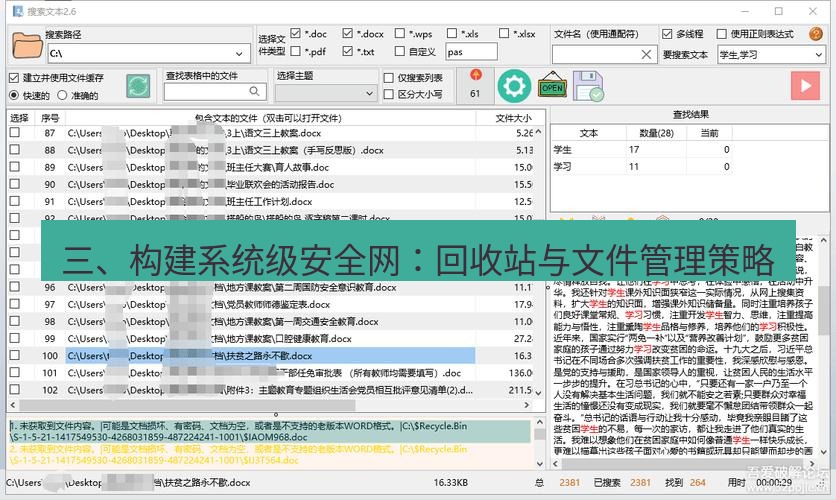Select the 学习 row in 查找结果
Viewport: 836px width, 500px height.
click(641, 167)
